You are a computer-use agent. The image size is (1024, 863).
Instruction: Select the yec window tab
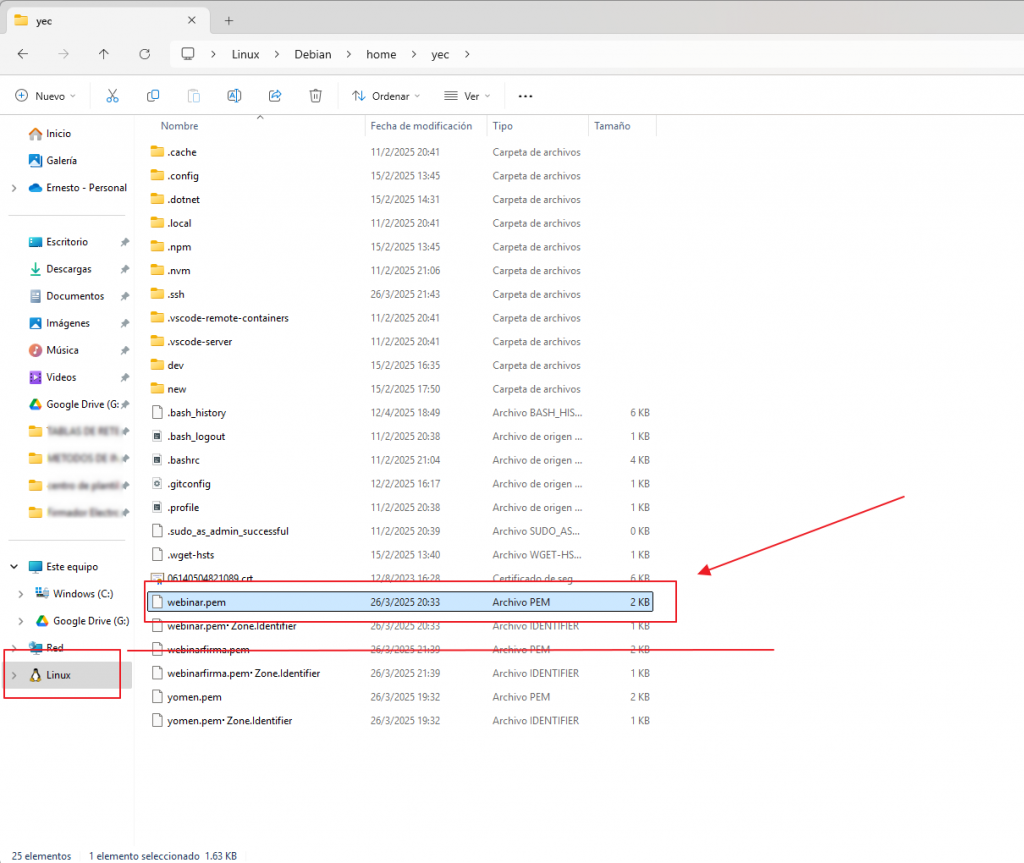[x=108, y=21]
